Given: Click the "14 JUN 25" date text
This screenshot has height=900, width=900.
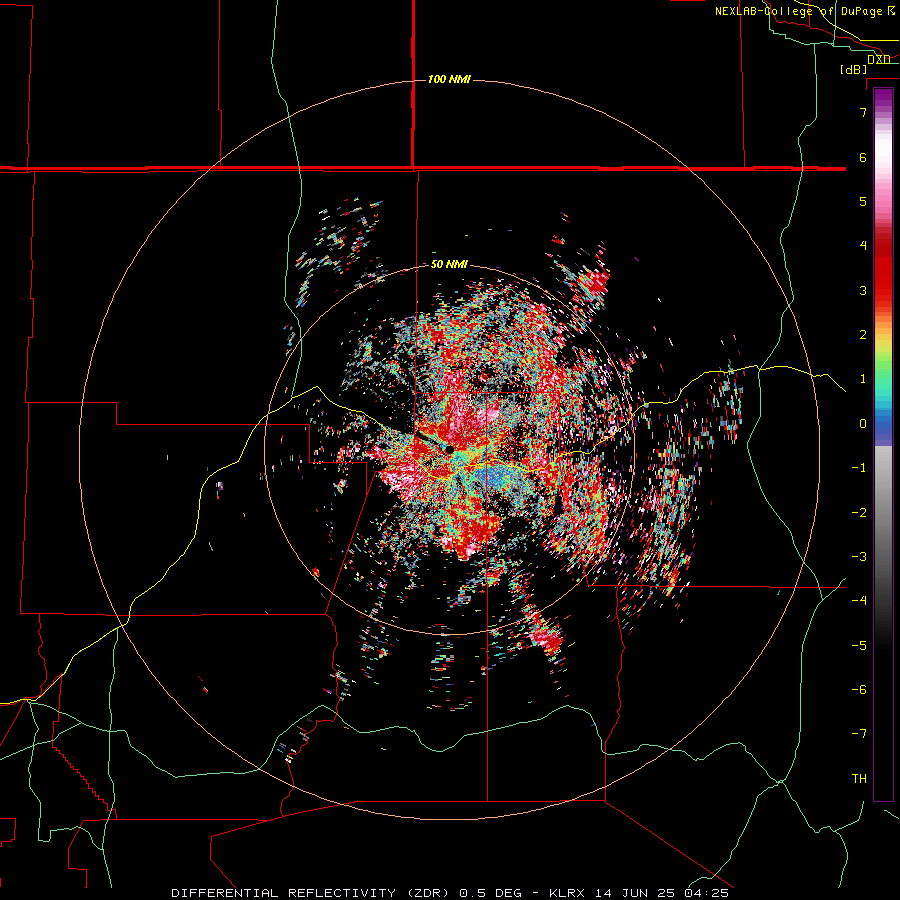Looking at the screenshot, I should (x=634, y=893).
